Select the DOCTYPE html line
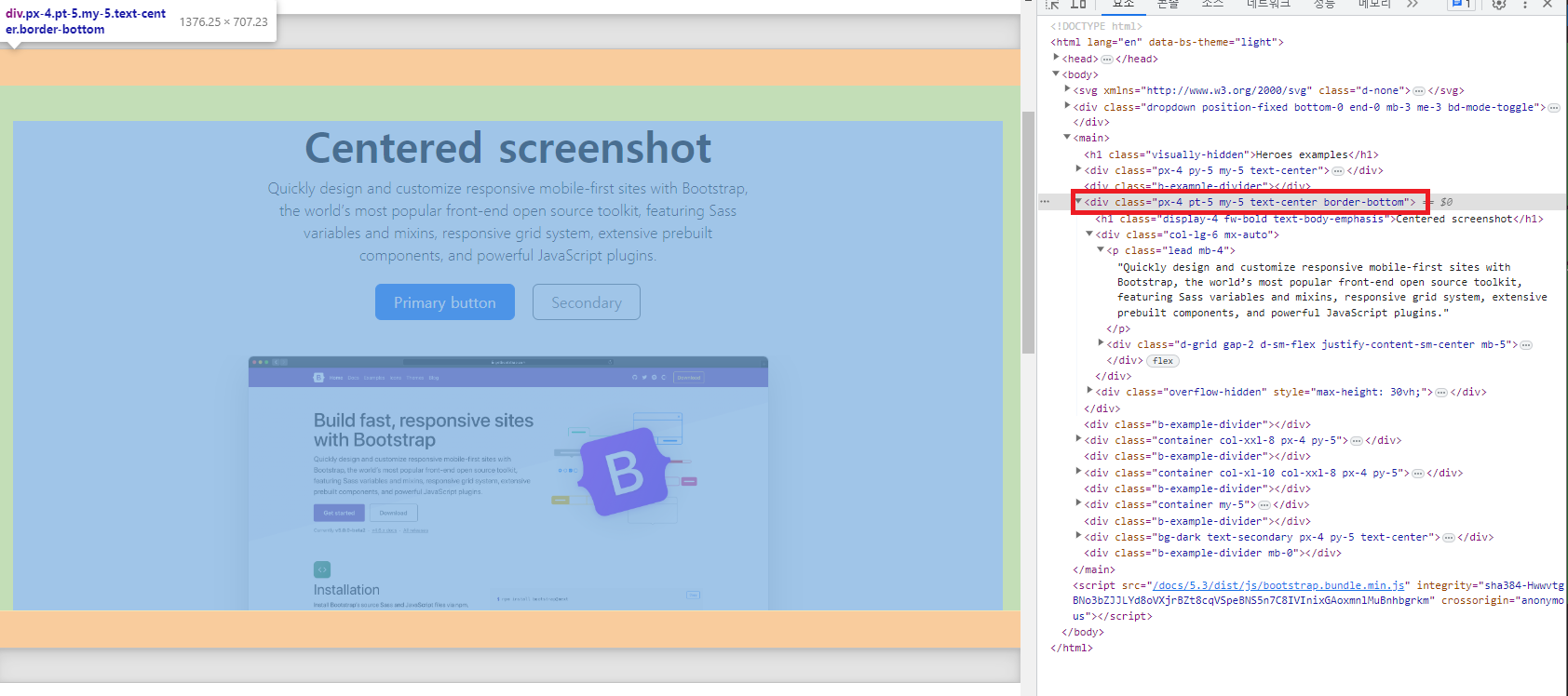Image resolution: width=1568 pixels, height=696 pixels. tap(1096, 26)
